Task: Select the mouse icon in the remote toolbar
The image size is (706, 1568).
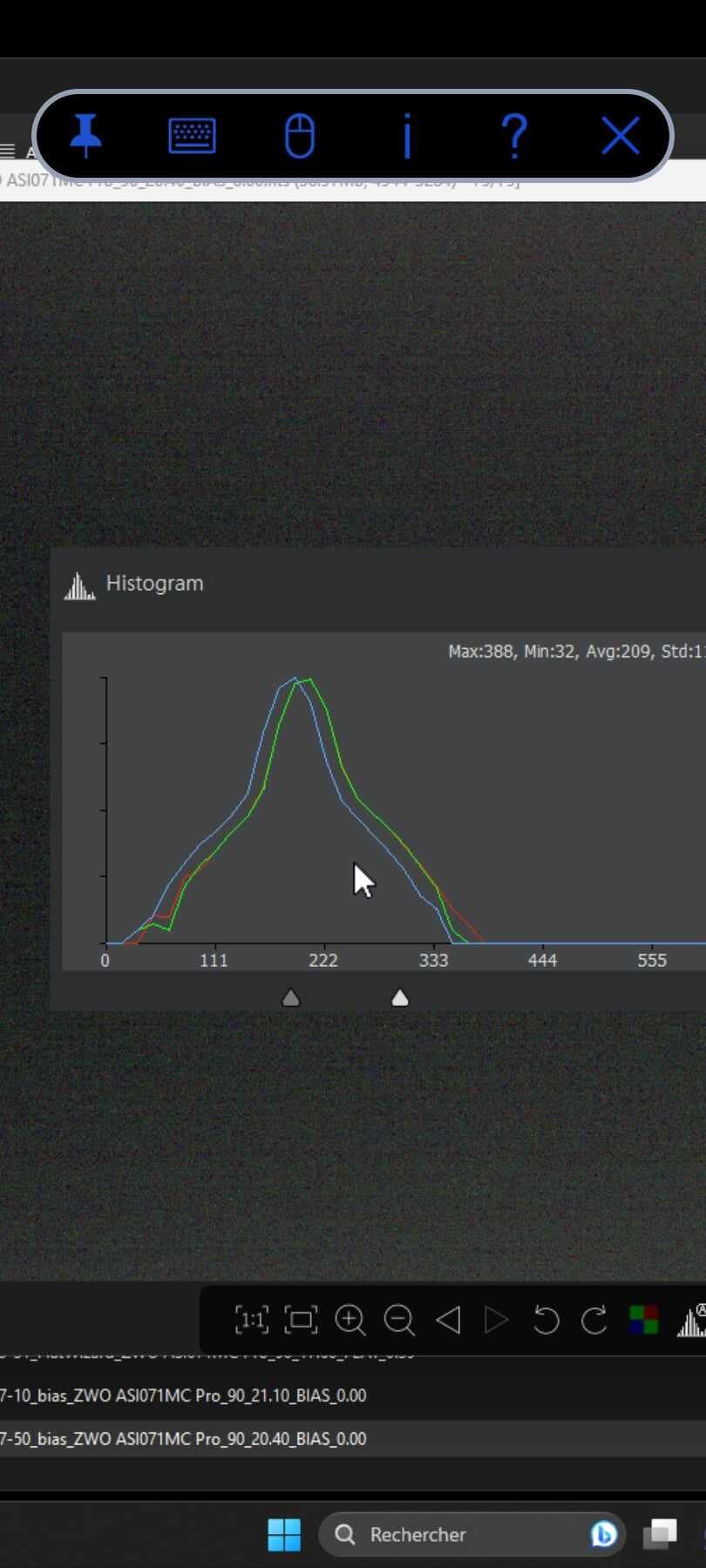Action: coord(299,136)
